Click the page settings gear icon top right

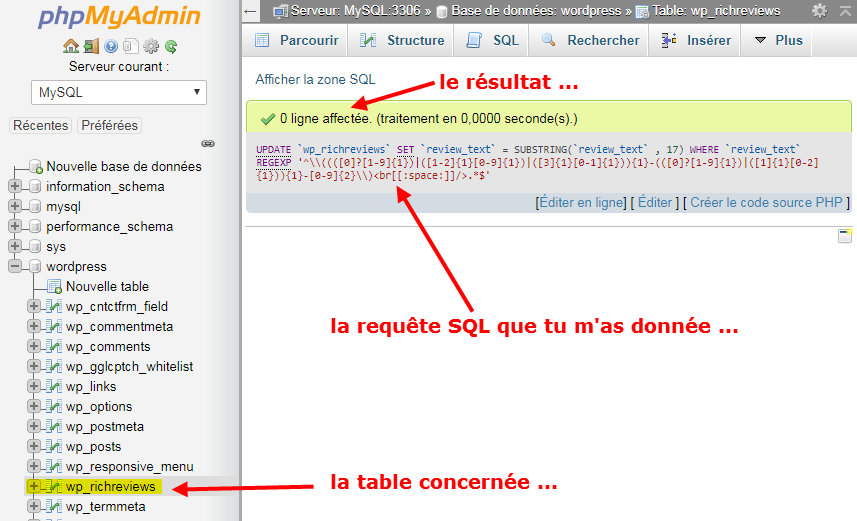click(819, 10)
